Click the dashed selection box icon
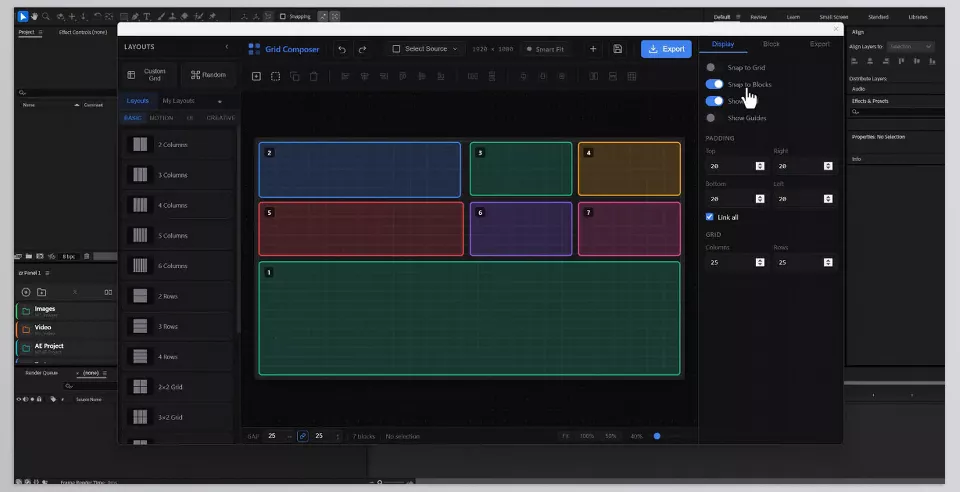 (276, 76)
